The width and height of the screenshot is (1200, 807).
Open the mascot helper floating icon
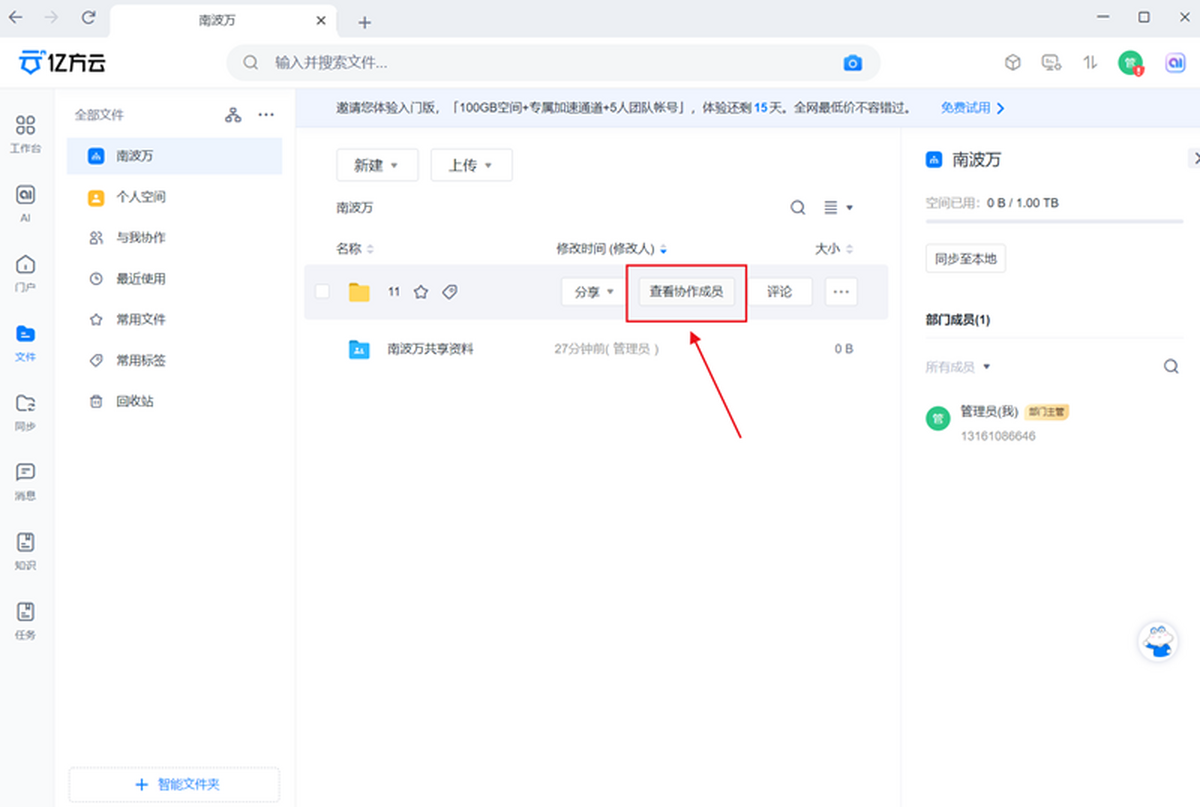[1158, 641]
